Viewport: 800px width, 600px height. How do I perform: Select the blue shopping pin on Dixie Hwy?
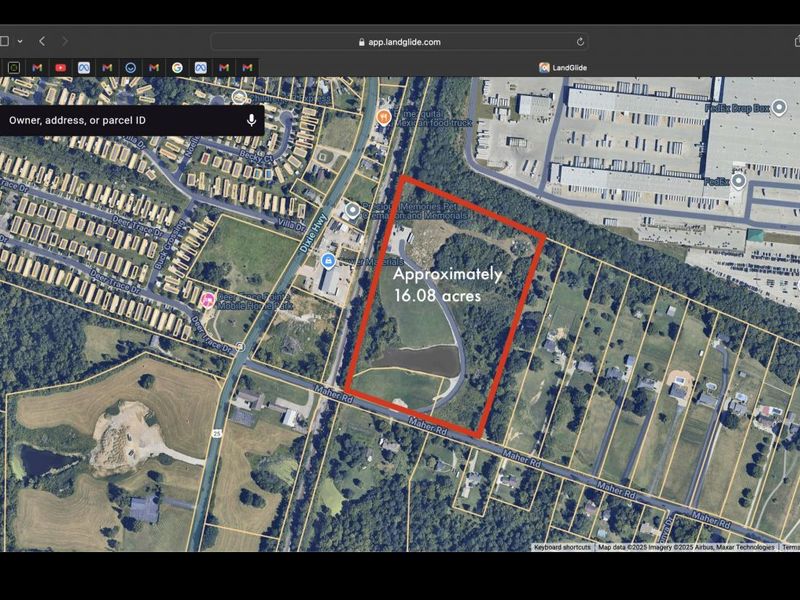(327, 262)
